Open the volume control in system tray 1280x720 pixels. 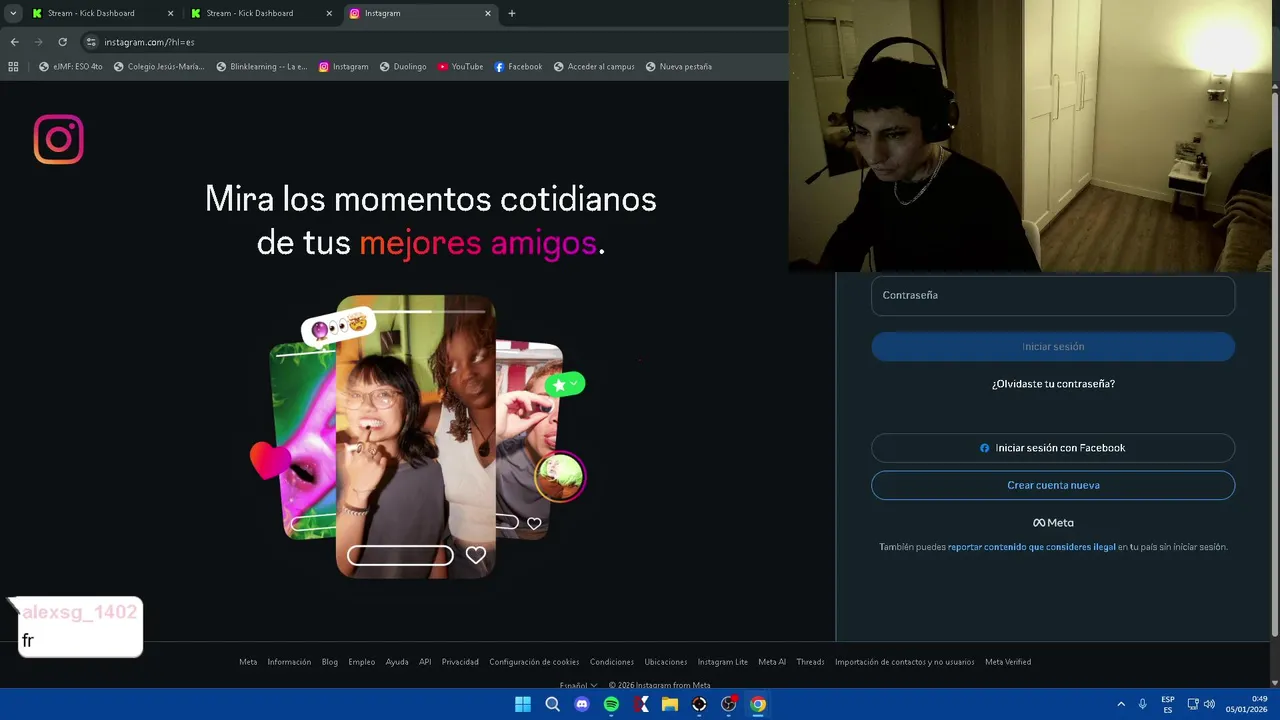(1209, 704)
